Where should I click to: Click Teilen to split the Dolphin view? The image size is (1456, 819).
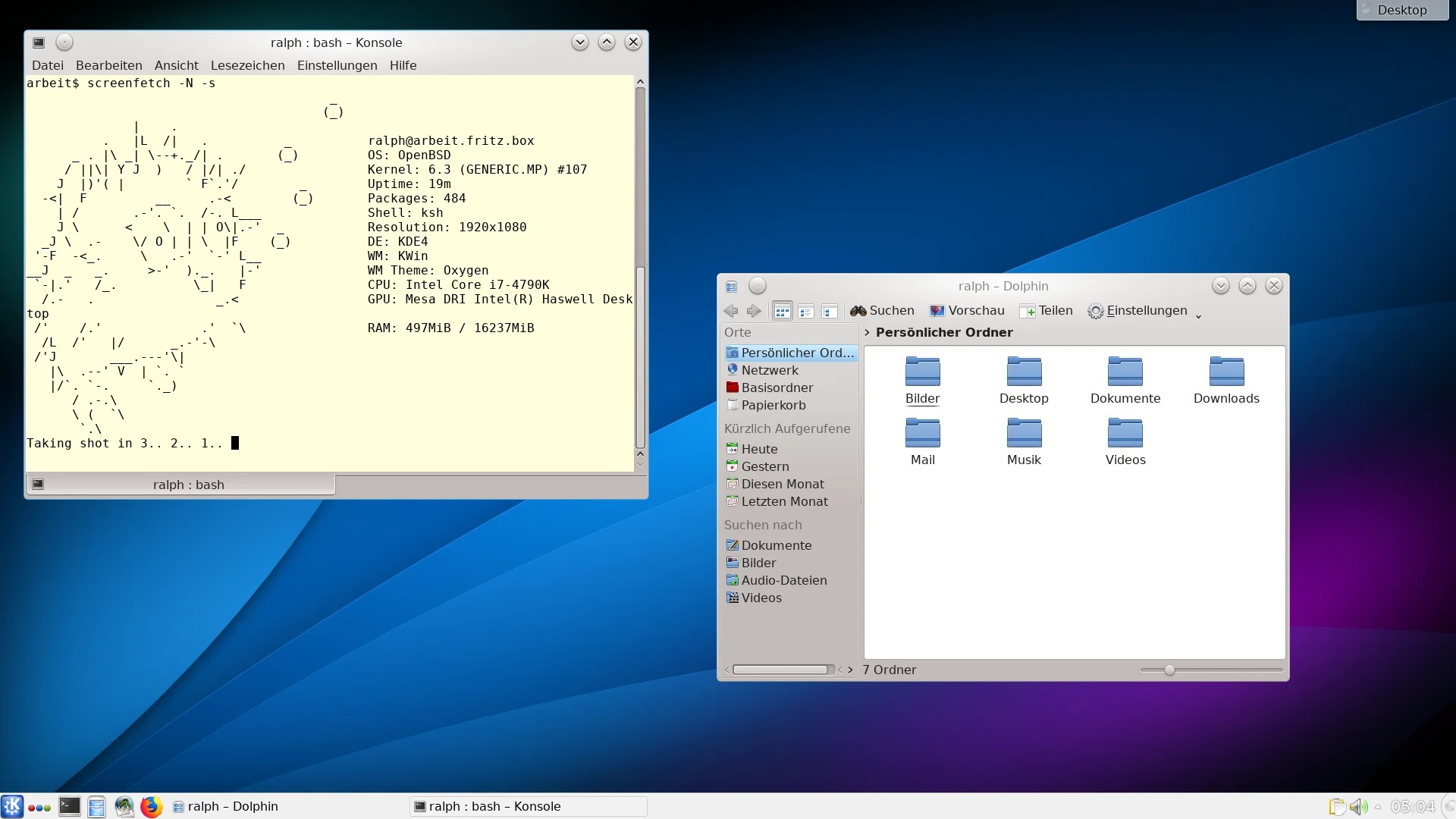coord(1046,311)
